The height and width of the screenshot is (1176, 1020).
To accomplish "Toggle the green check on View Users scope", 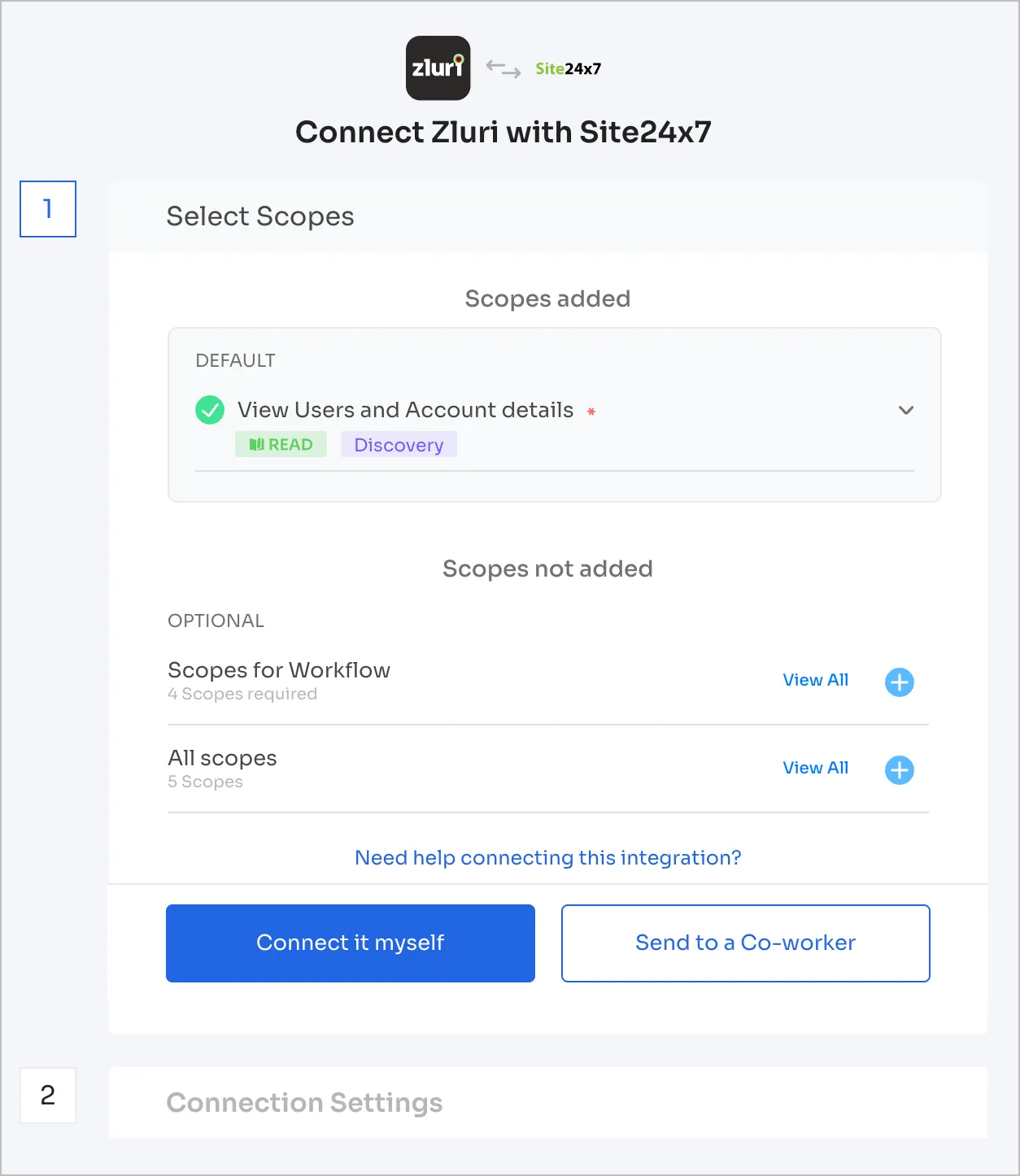I will pyautogui.click(x=210, y=410).
